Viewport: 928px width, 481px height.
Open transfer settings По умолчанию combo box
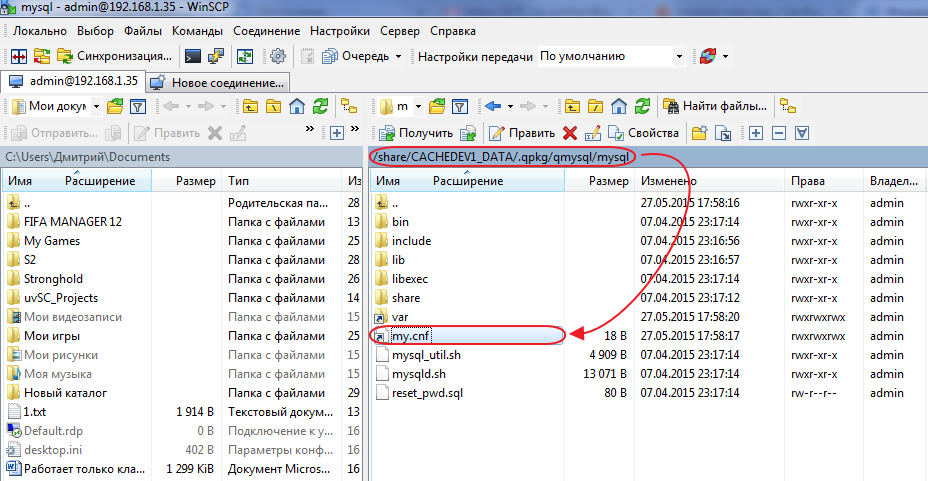pos(611,56)
